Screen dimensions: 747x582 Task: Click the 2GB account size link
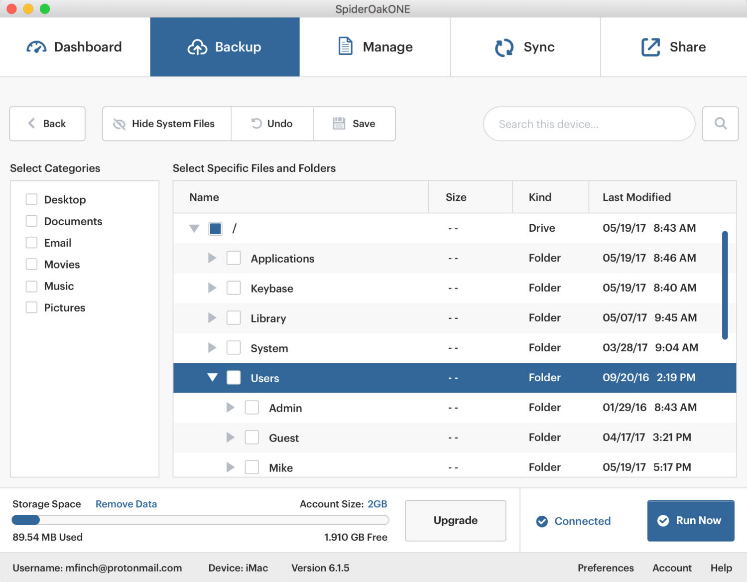tap(377, 504)
